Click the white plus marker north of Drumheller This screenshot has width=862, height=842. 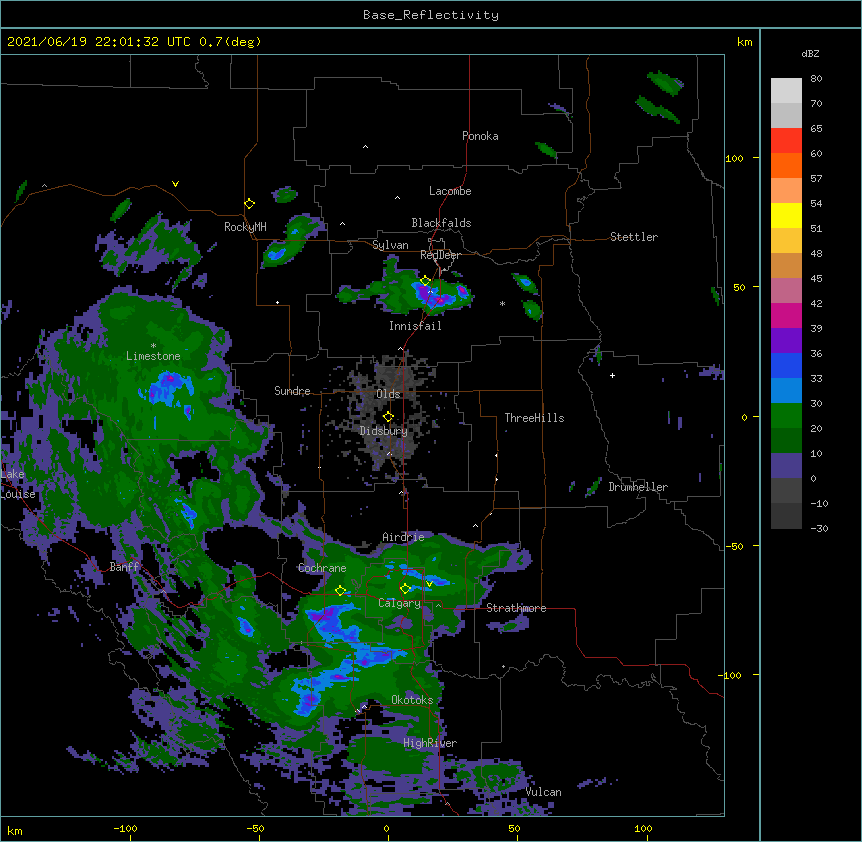click(612, 375)
